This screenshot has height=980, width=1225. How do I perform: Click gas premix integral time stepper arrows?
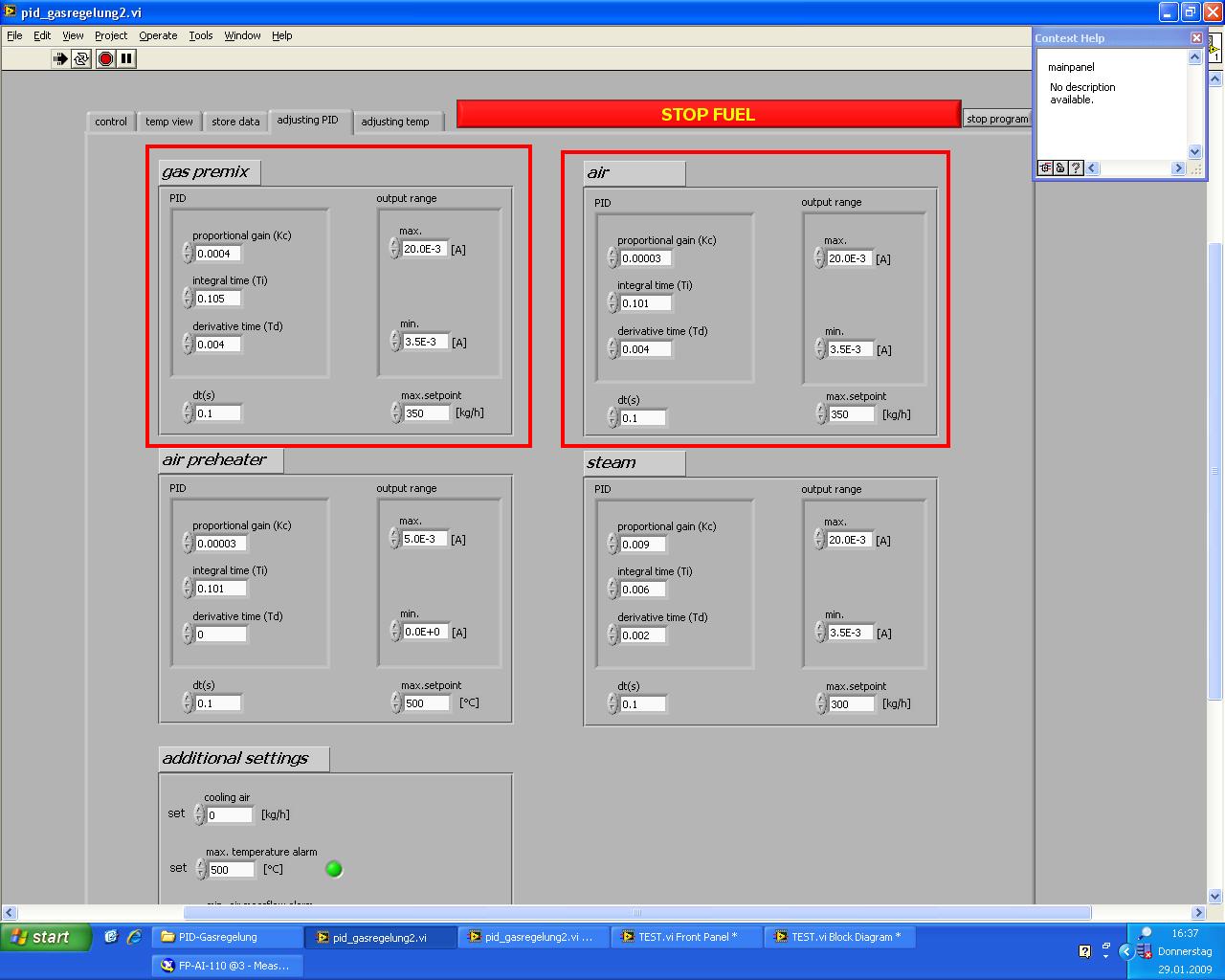click(x=188, y=298)
